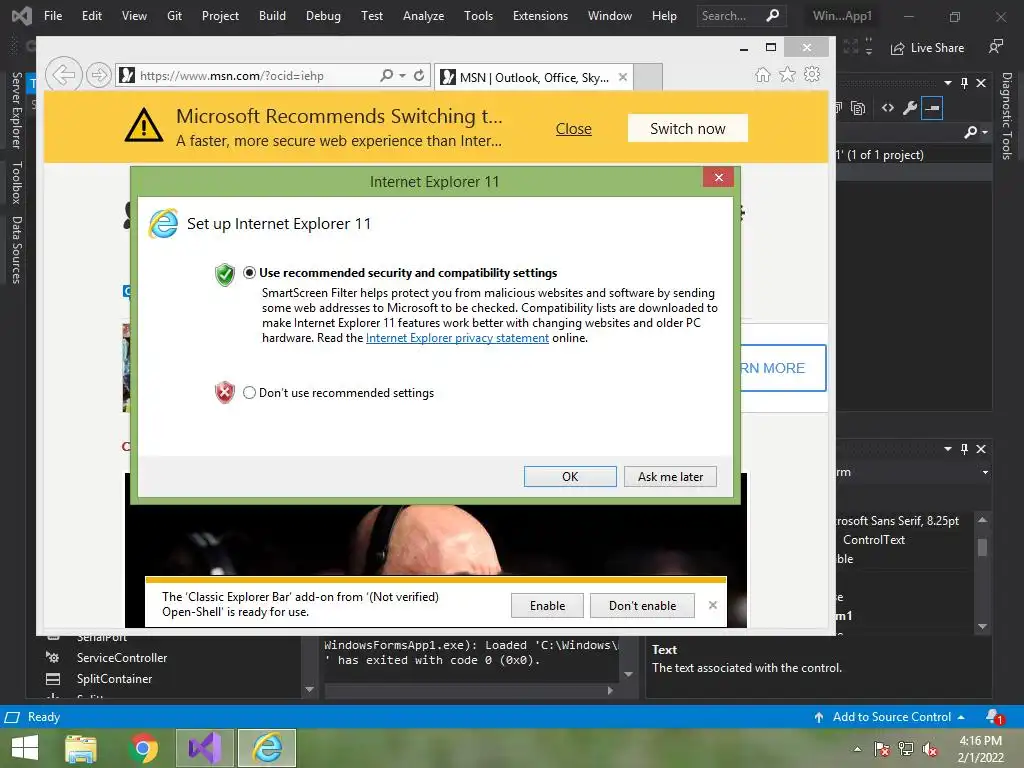Open the Debug menu
Viewport: 1024px width, 768px height.
(323, 16)
